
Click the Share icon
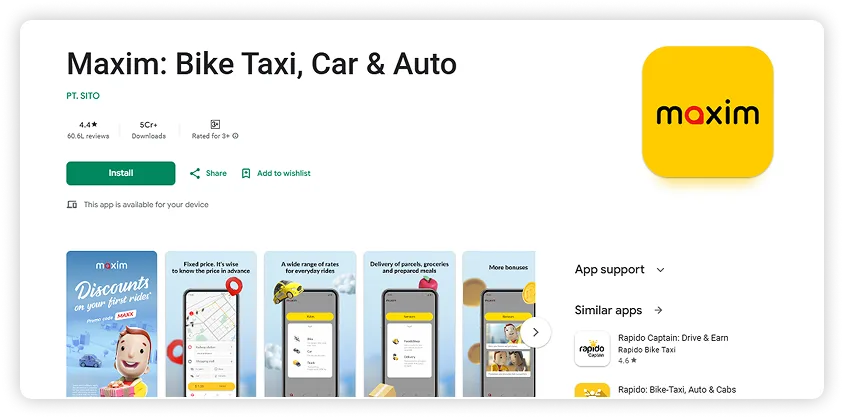click(196, 173)
